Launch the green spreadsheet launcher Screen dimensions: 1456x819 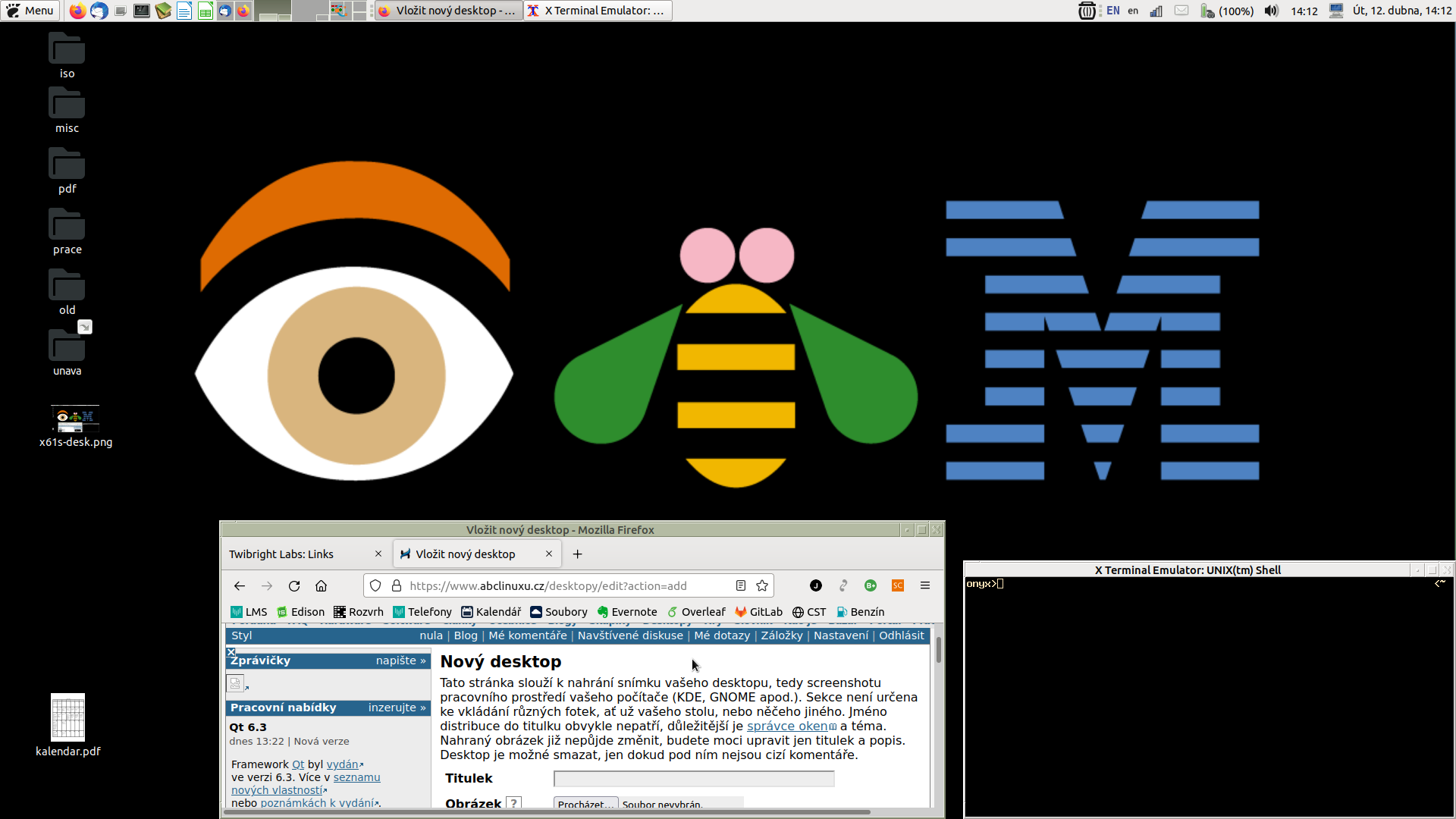point(205,11)
